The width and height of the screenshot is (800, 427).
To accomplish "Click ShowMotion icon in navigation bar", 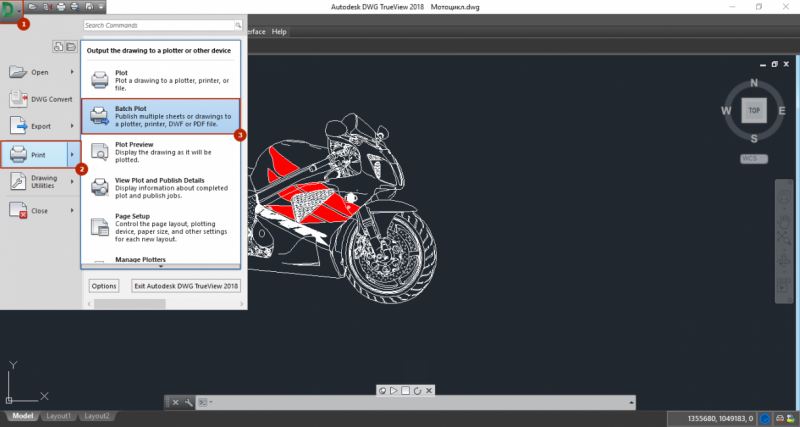I will point(783,286).
